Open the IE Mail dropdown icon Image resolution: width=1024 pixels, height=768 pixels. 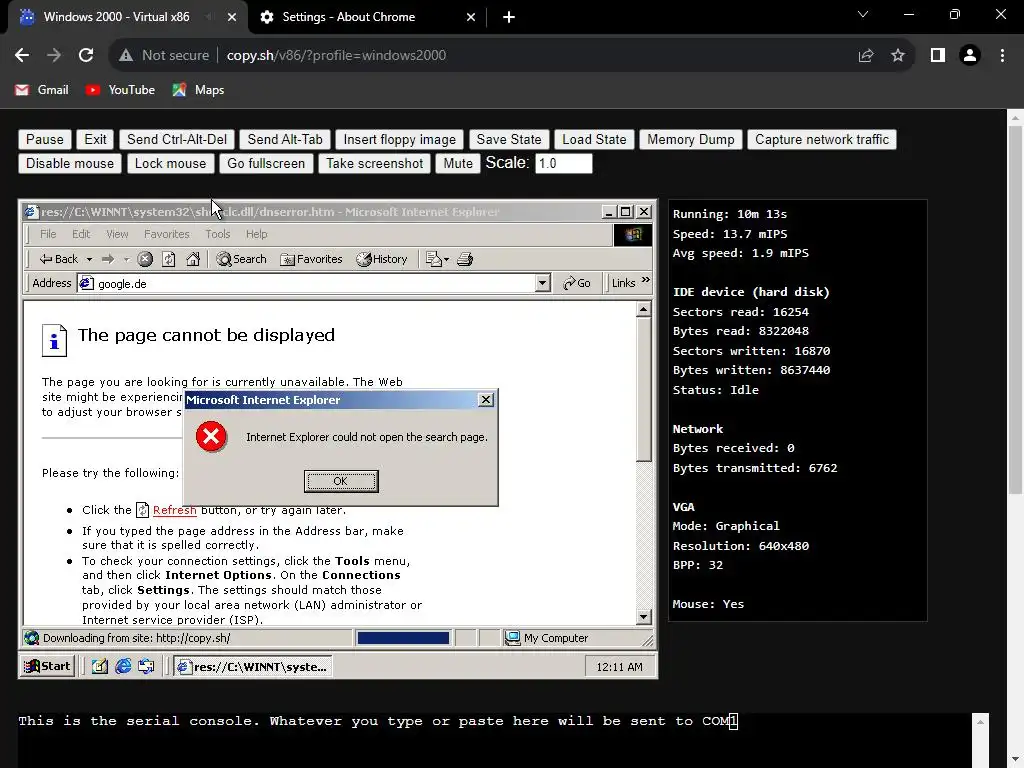(x=437, y=259)
